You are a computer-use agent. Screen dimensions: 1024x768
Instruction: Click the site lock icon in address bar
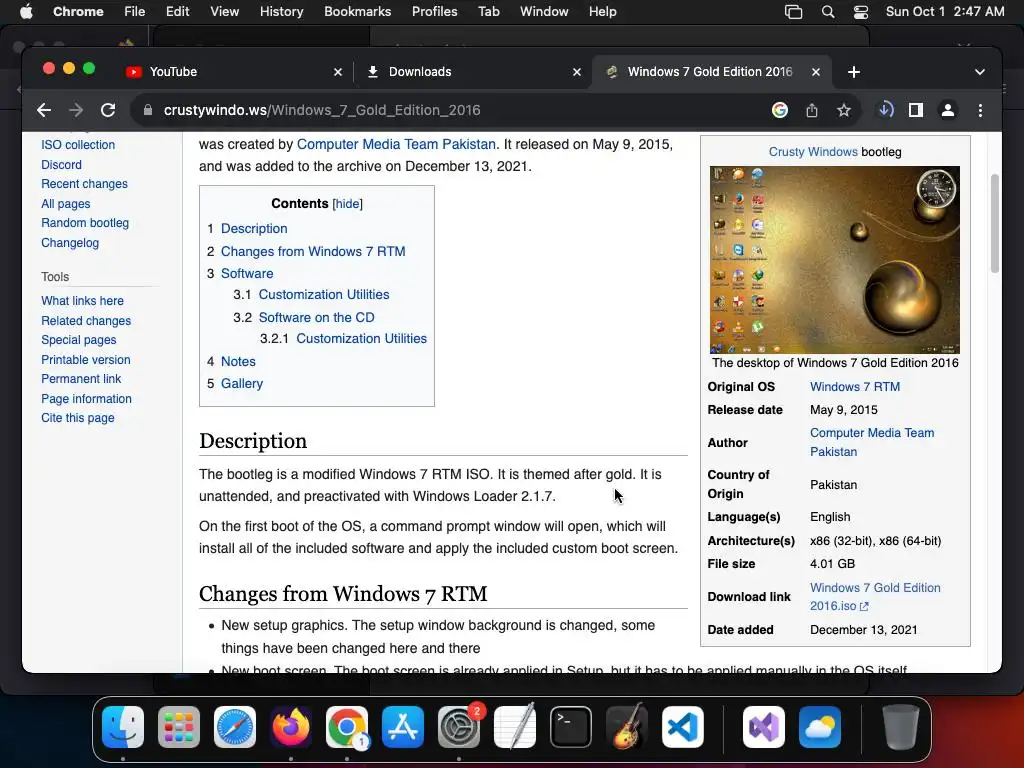click(148, 110)
